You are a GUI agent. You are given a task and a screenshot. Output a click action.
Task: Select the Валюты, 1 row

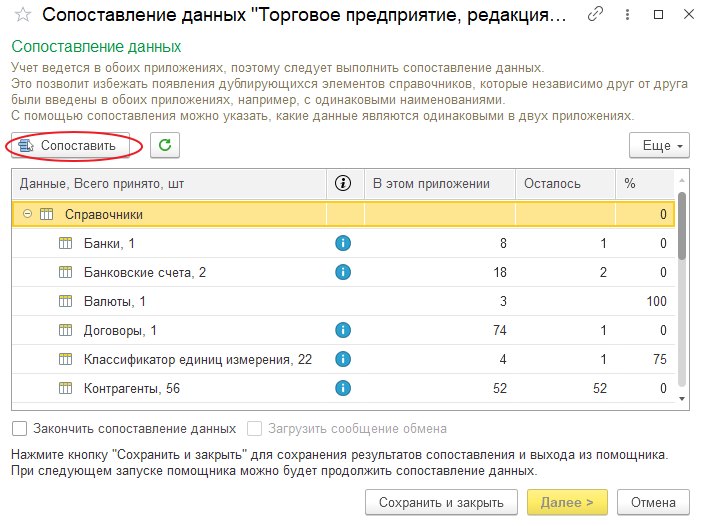[343, 301]
